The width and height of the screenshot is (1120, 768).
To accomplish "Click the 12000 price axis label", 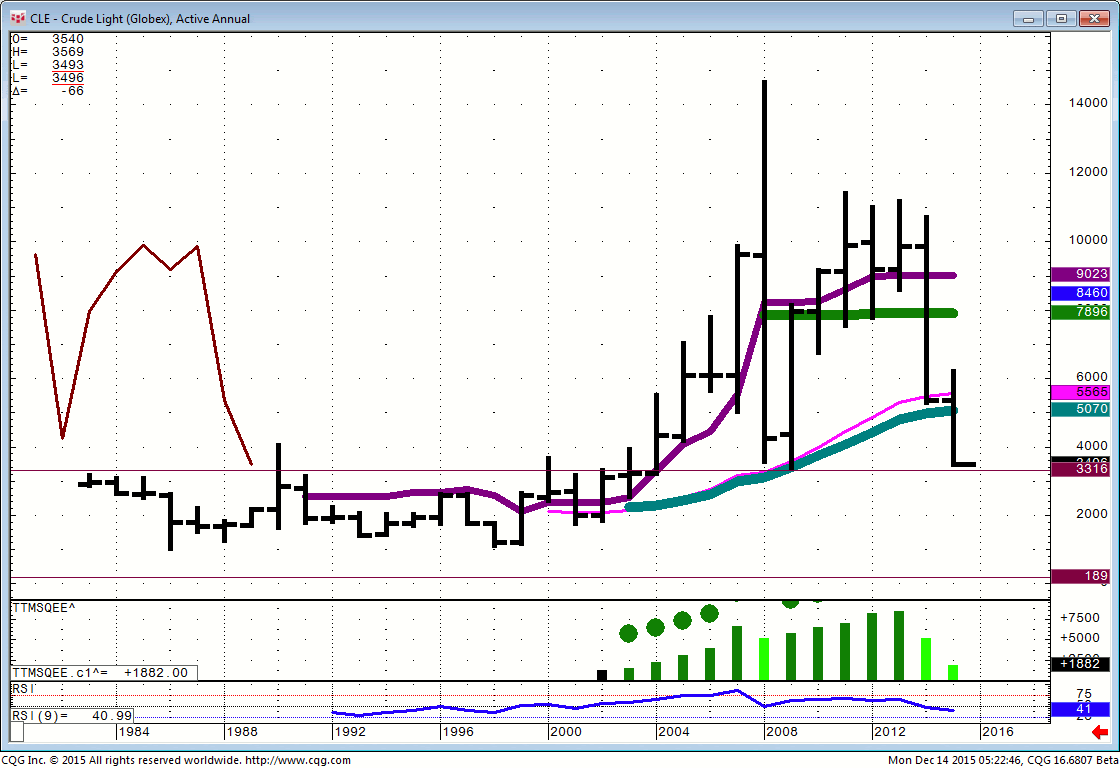I will (1088, 171).
